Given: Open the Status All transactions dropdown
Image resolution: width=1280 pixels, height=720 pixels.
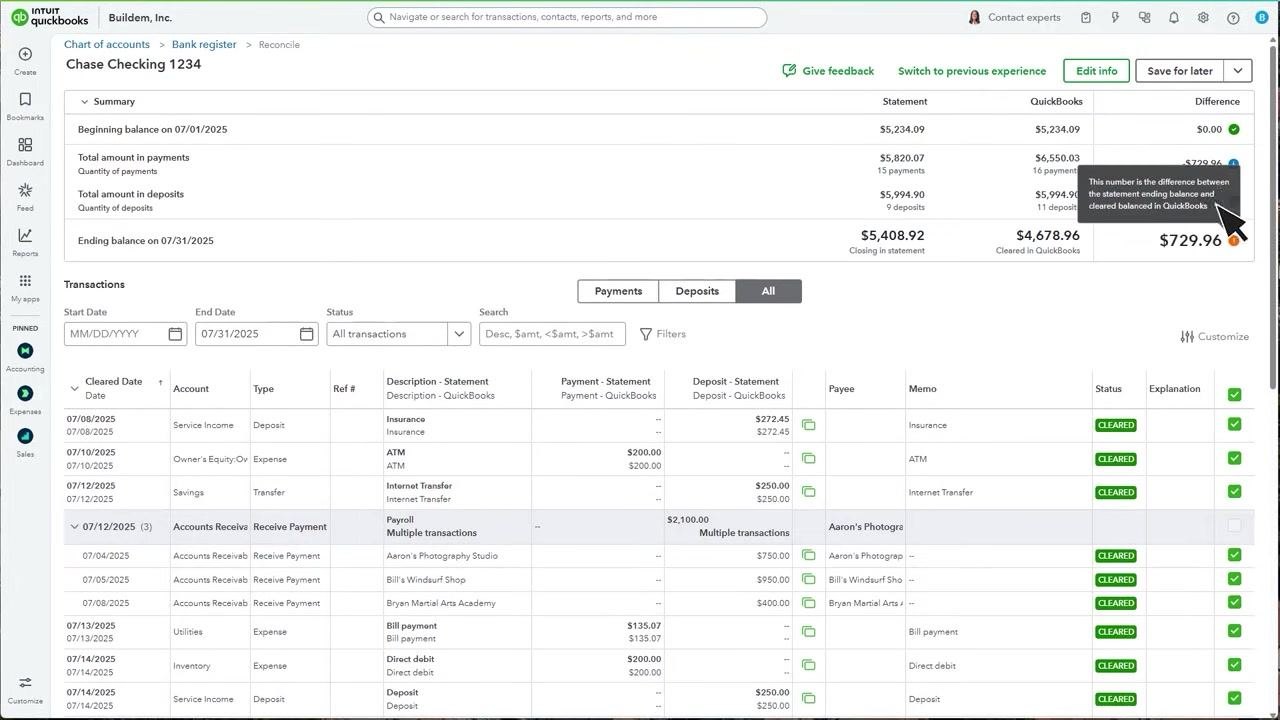Looking at the screenshot, I should coord(399,334).
